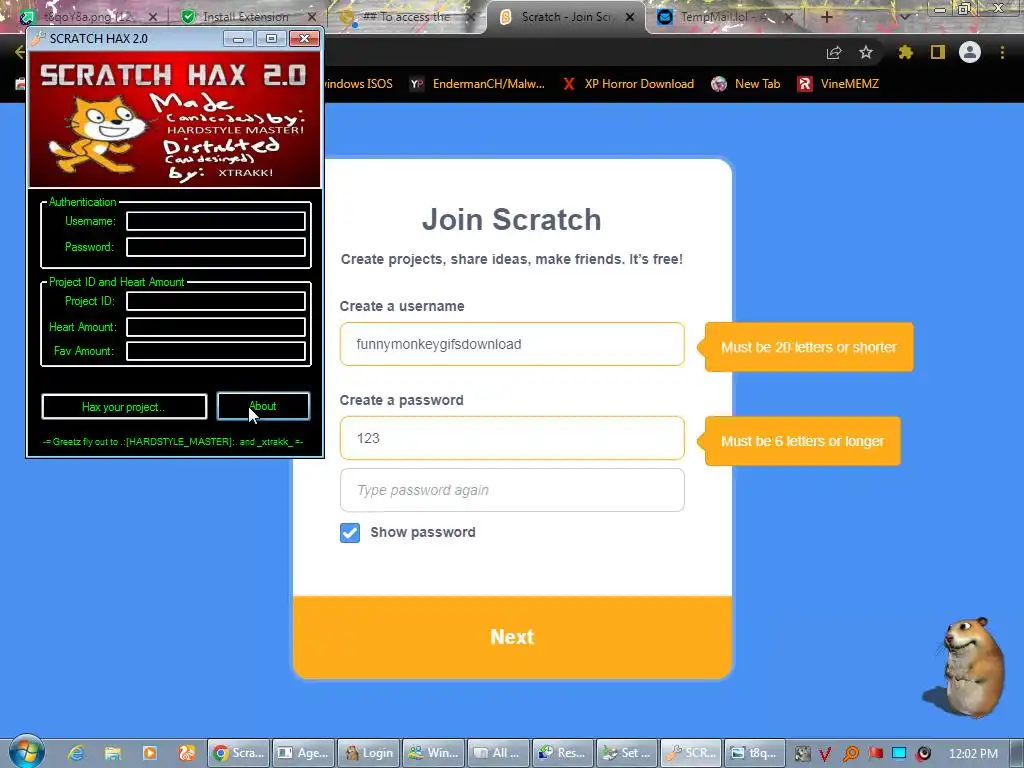
Task: Click the first gray tray icon
Action: [803, 754]
